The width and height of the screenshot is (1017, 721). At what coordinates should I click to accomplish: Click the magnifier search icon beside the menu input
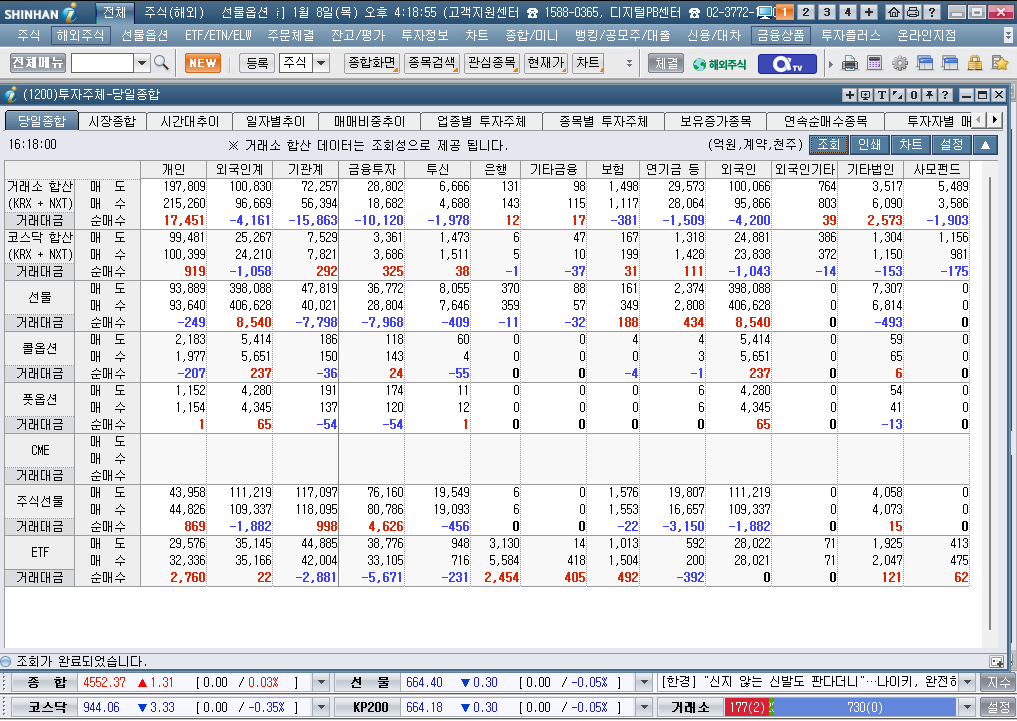161,63
